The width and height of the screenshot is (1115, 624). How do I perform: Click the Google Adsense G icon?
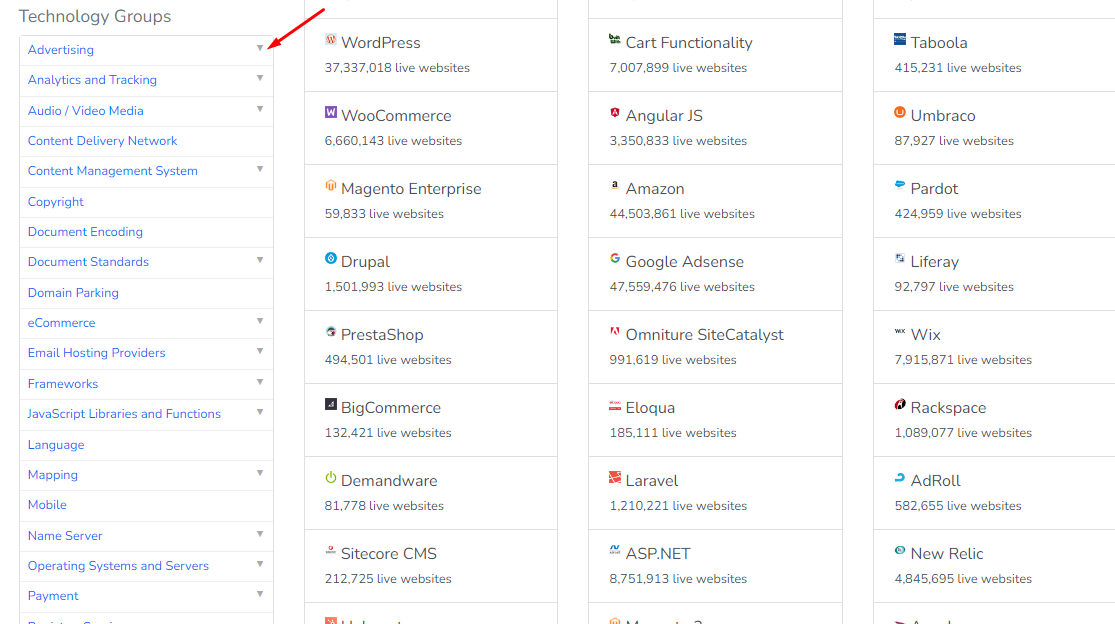click(x=615, y=258)
